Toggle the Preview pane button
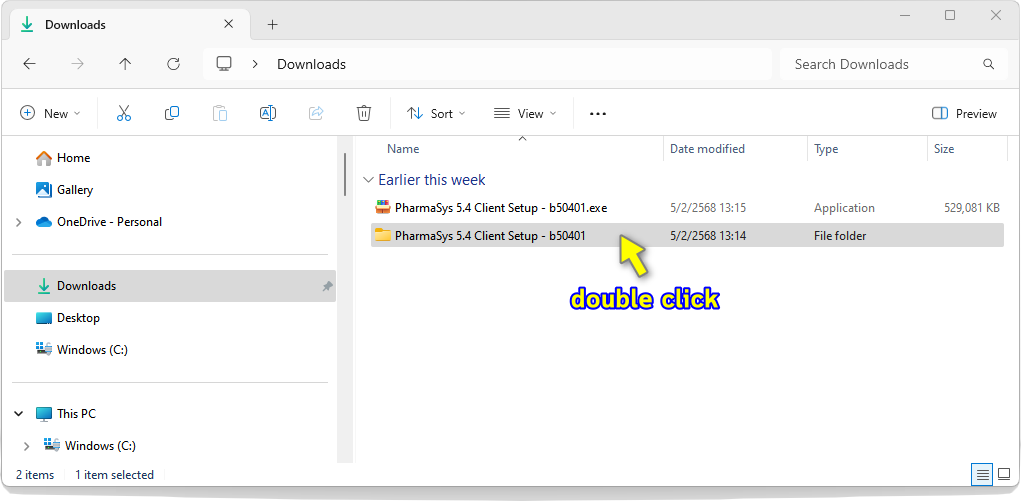Viewport: 1021px width, 501px height. (964, 113)
